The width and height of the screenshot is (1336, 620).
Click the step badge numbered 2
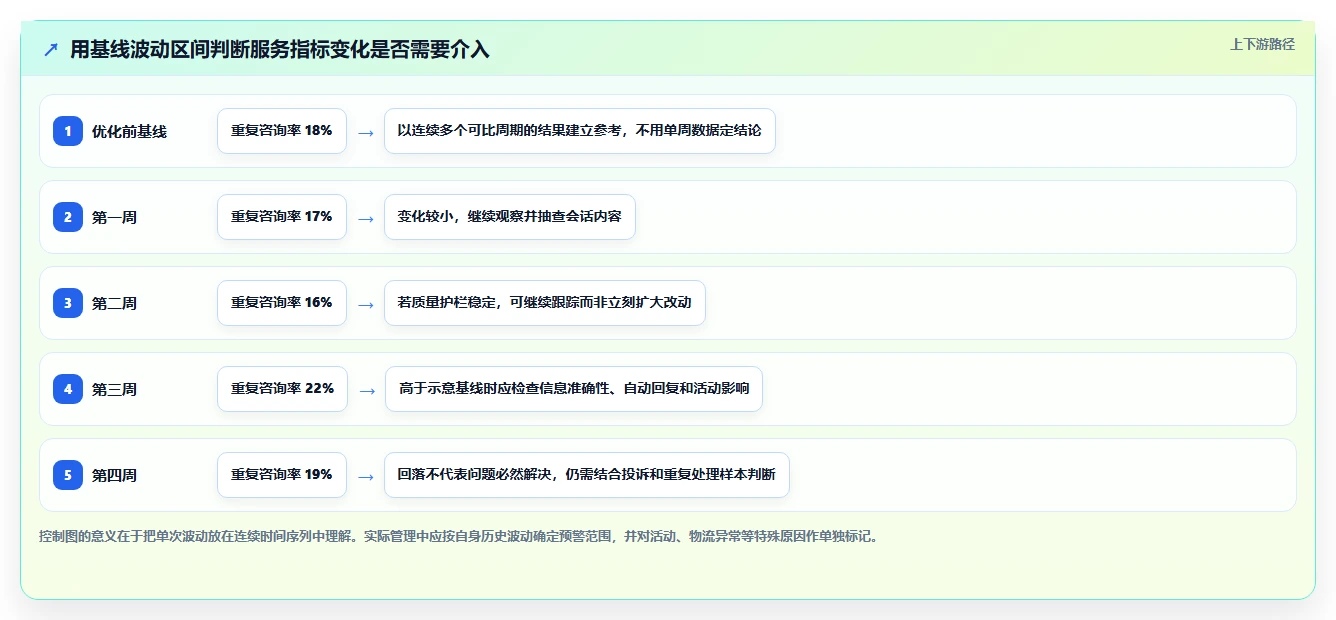coord(68,217)
